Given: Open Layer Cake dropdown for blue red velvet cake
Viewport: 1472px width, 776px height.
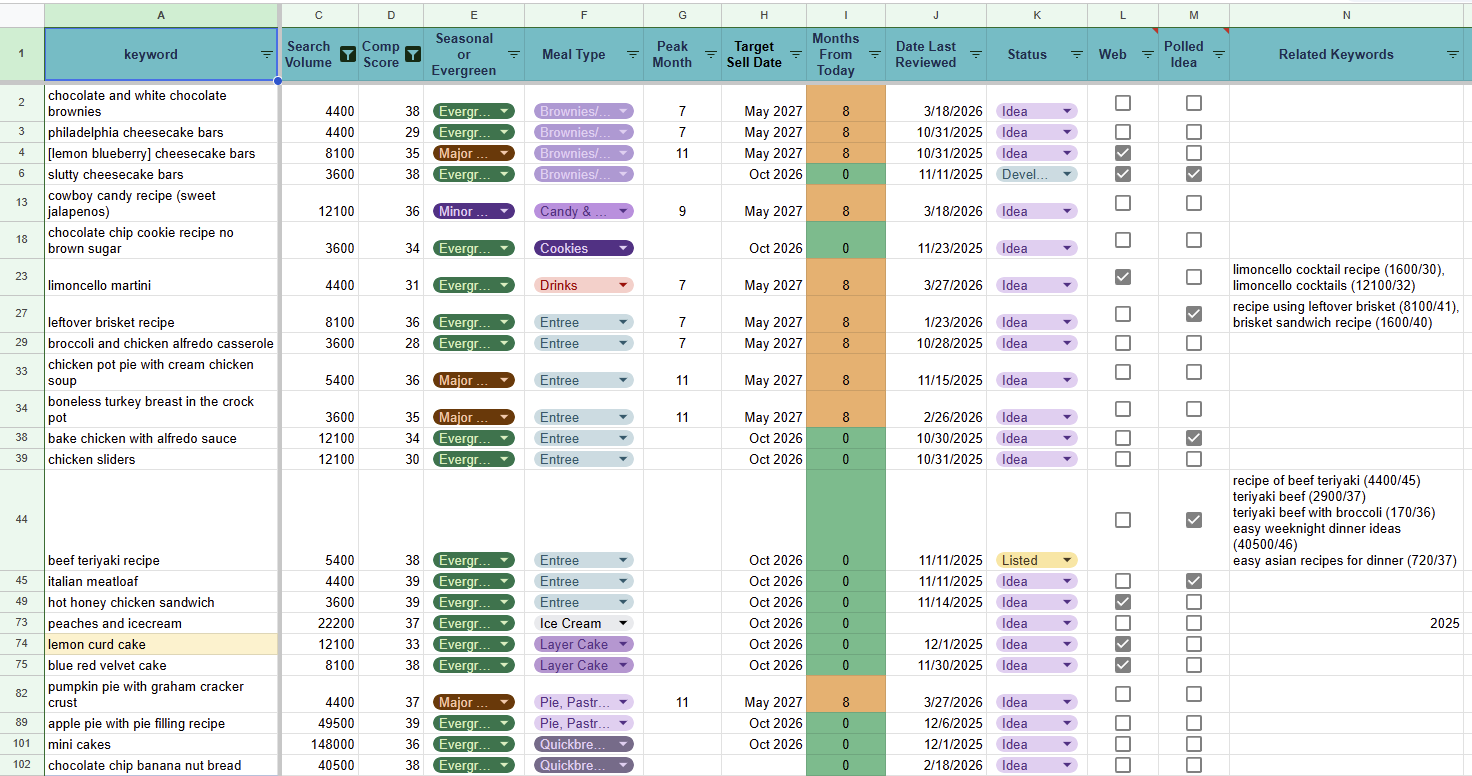Looking at the screenshot, I should pos(584,665).
